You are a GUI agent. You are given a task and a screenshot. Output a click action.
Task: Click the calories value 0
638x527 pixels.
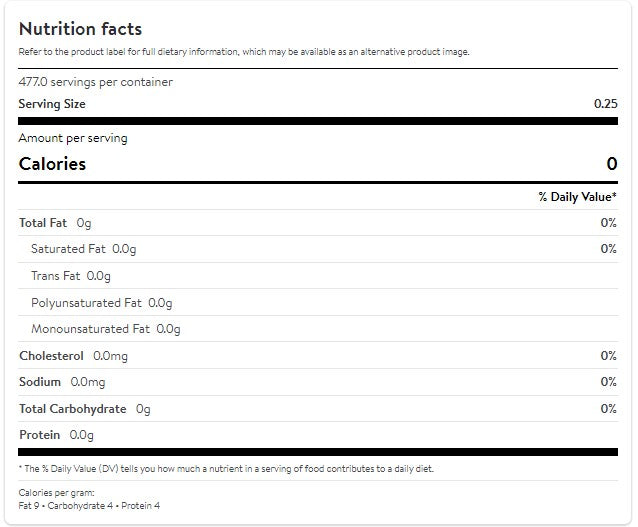tap(612, 164)
